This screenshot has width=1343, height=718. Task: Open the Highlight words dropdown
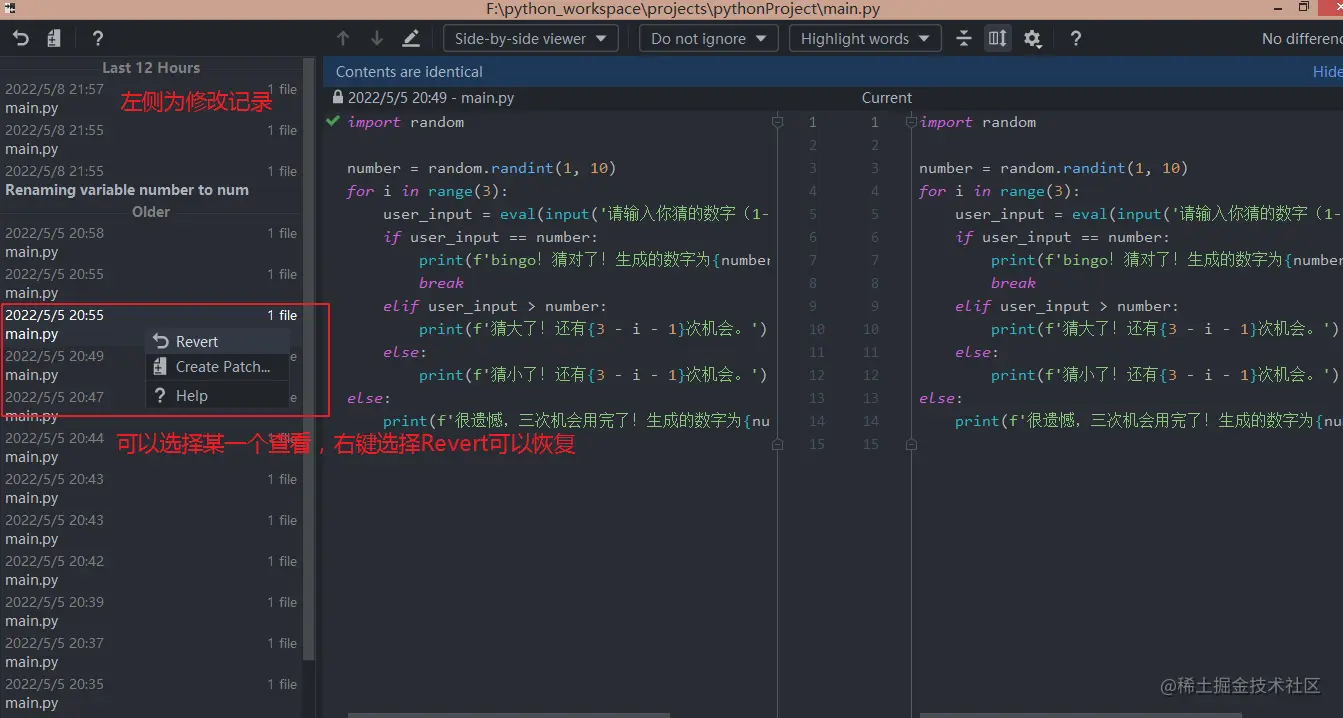(x=865, y=38)
